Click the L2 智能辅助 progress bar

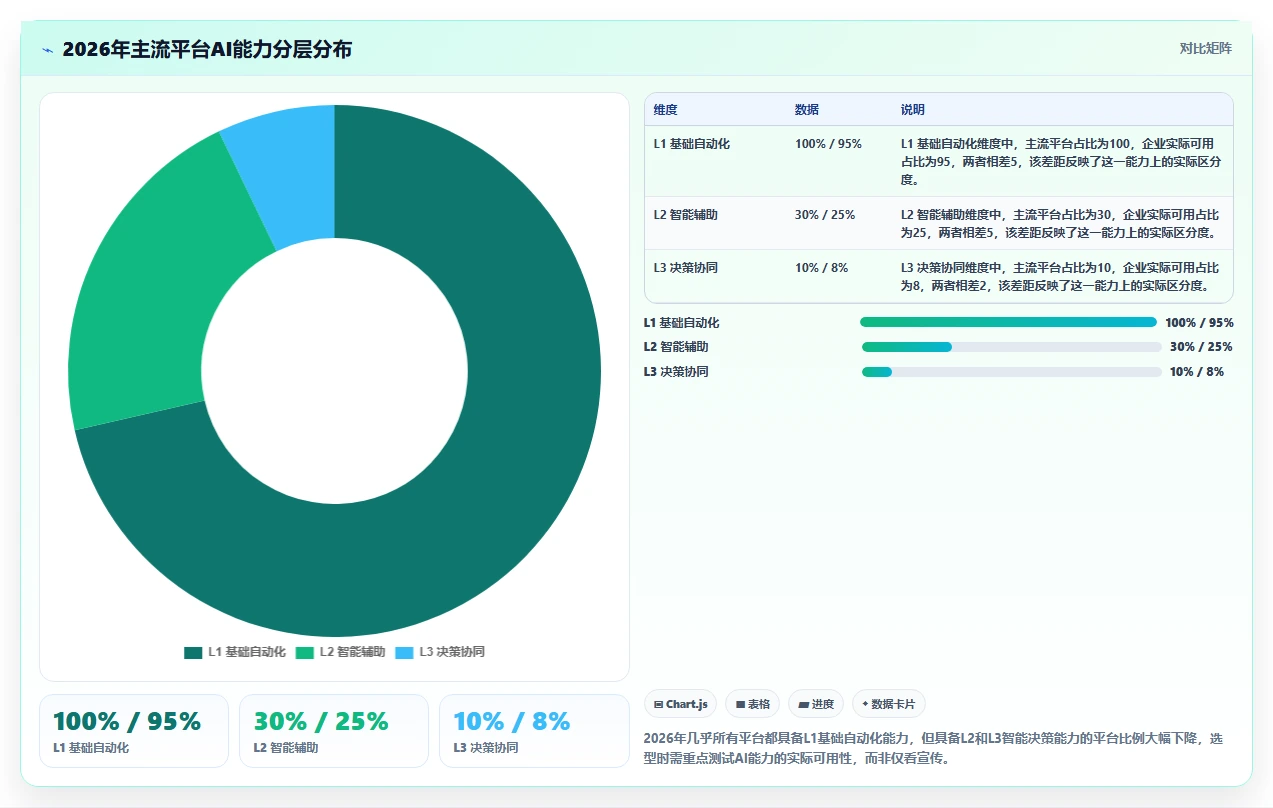click(1011, 347)
